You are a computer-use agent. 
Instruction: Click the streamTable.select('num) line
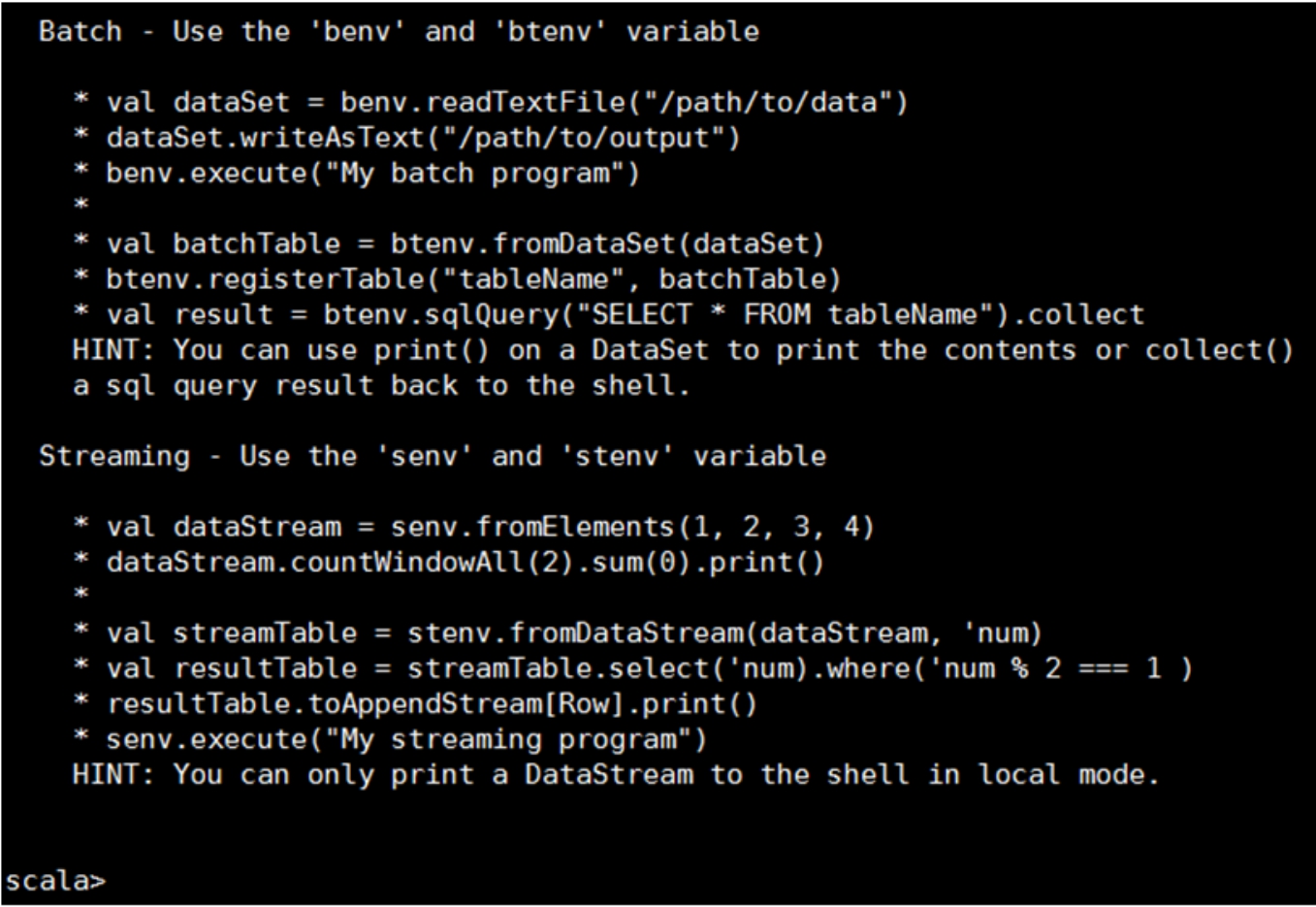(649, 668)
